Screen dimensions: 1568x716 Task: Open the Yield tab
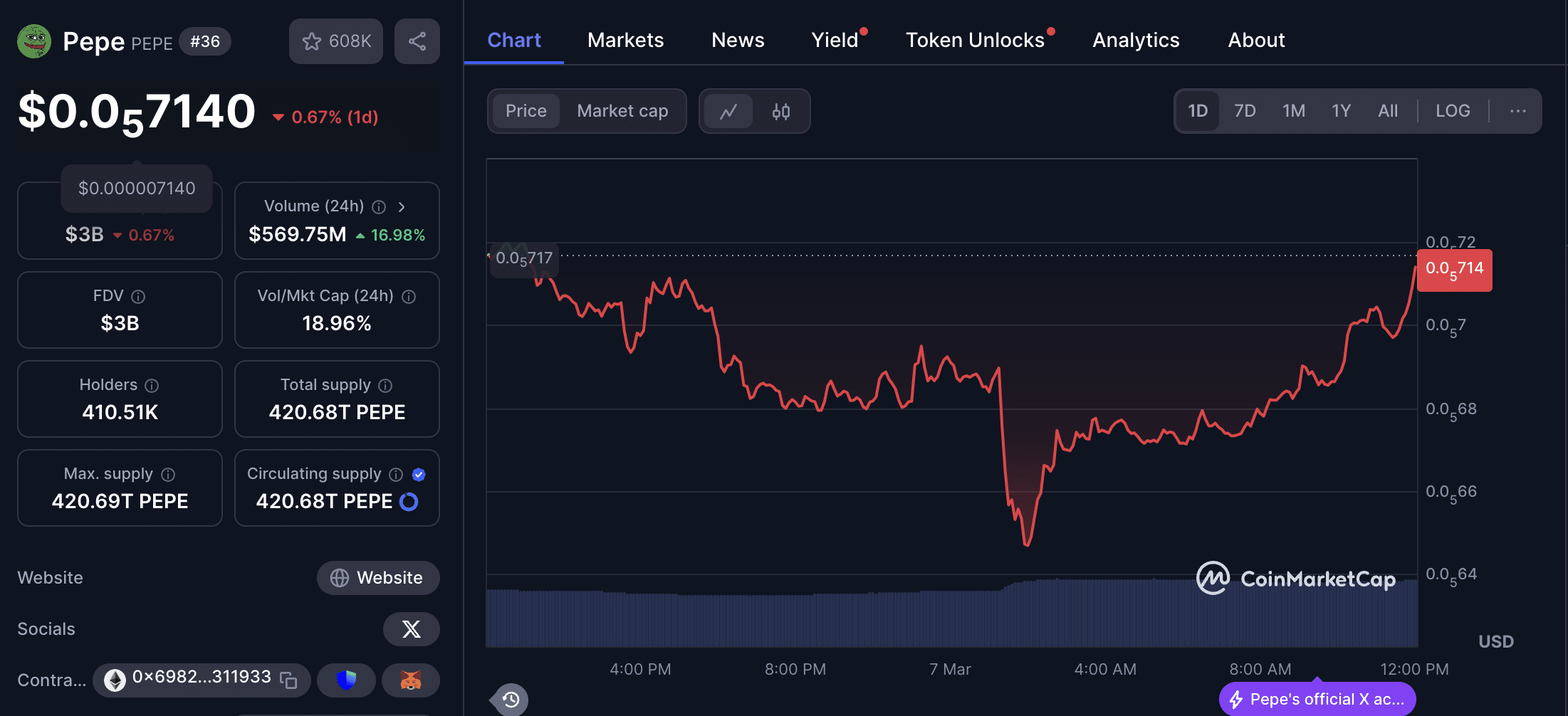coord(835,41)
